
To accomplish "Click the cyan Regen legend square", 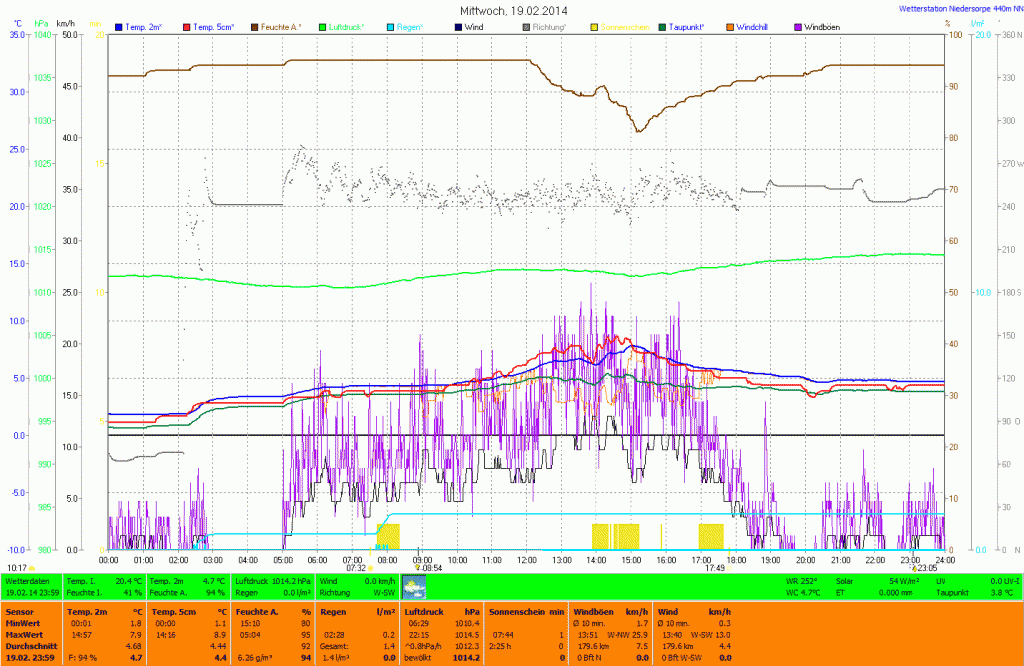I will click(x=391, y=25).
